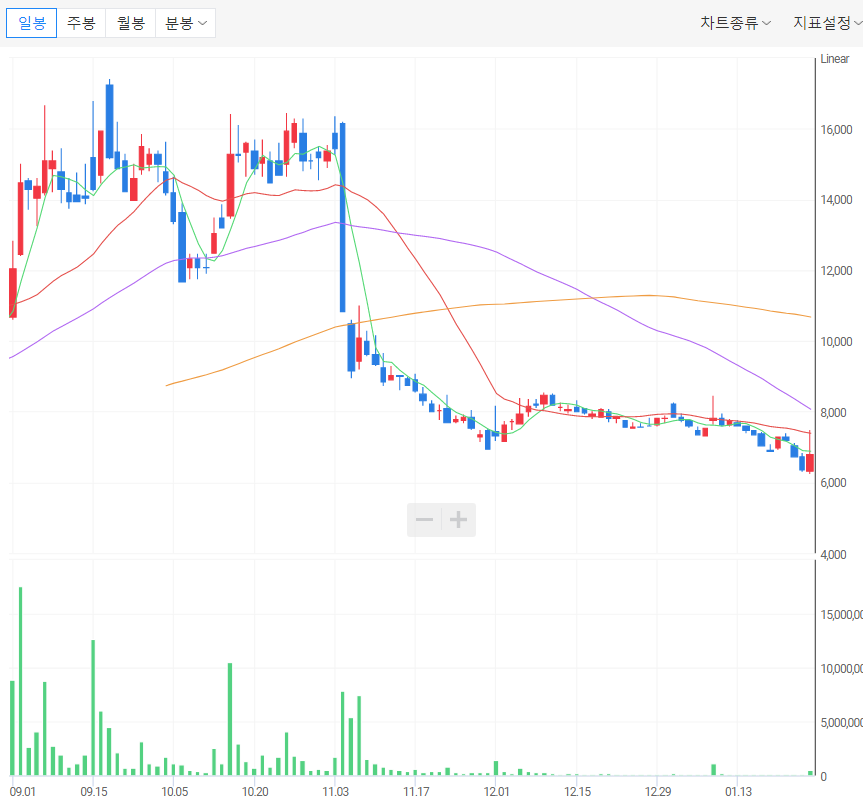The width and height of the screenshot is (863, 806).
Task: Click the 0 volume axis label
Action: pyautogui.click(x=823, y=777)
